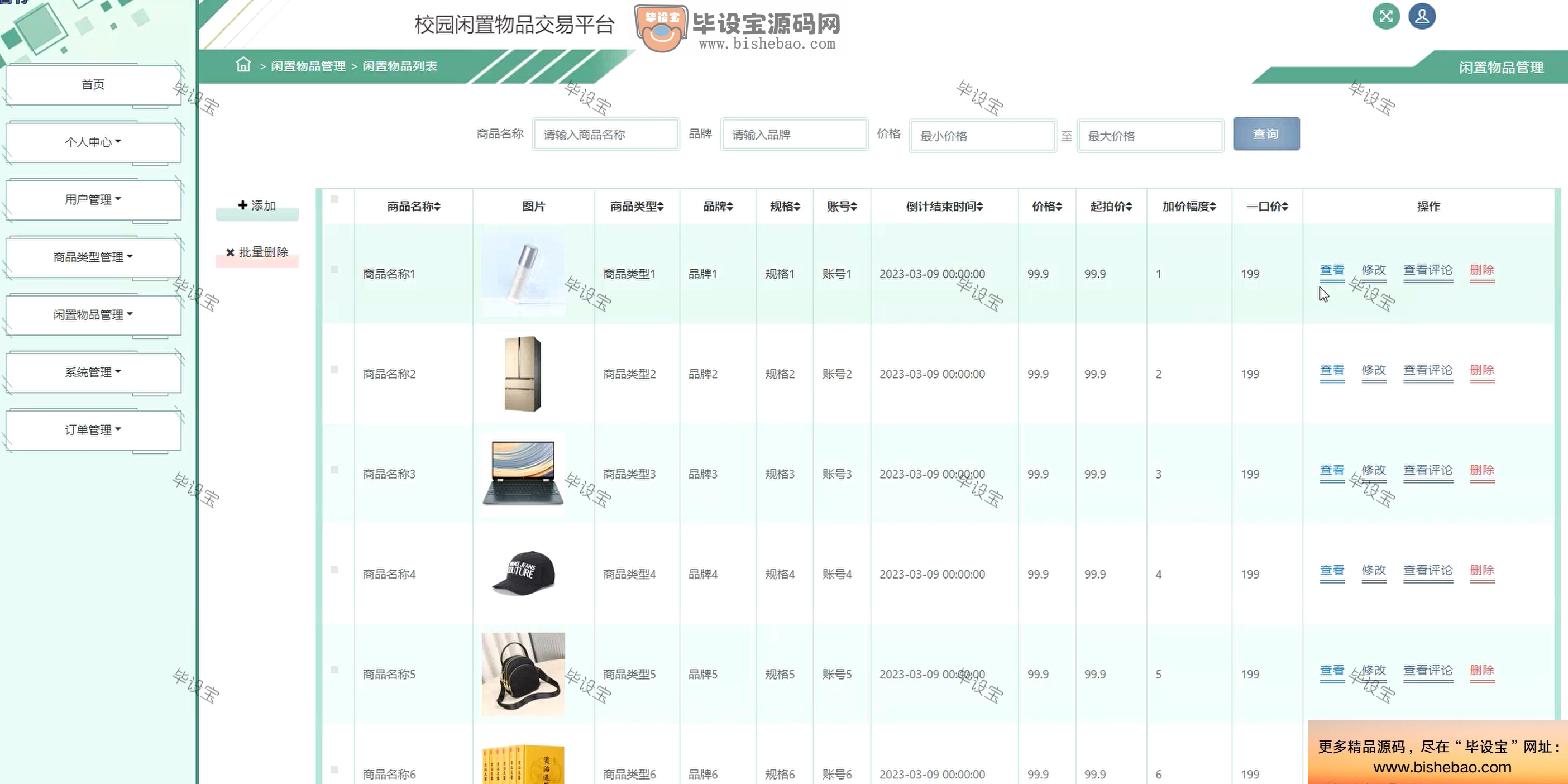Open the laptop thumbnail for 商品名称3

523,474
